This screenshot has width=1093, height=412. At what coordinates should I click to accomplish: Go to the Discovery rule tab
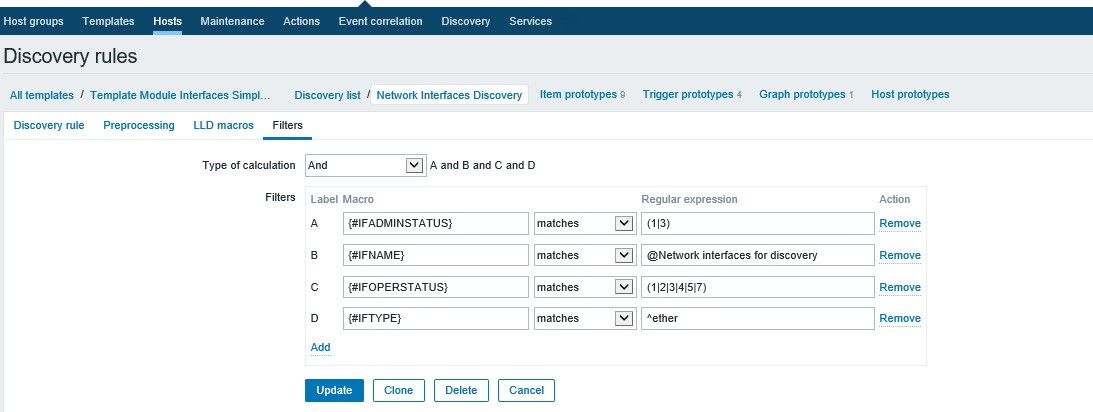point(49,125)
